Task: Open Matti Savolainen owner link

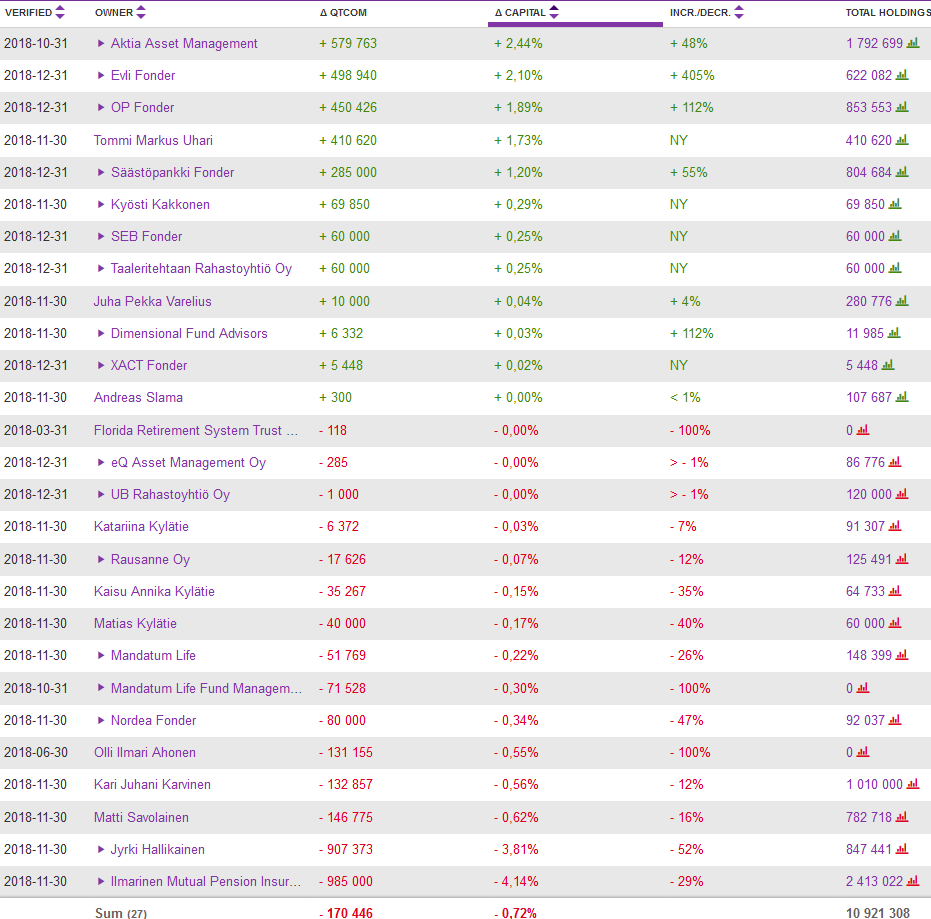Action: pos(141,817)
